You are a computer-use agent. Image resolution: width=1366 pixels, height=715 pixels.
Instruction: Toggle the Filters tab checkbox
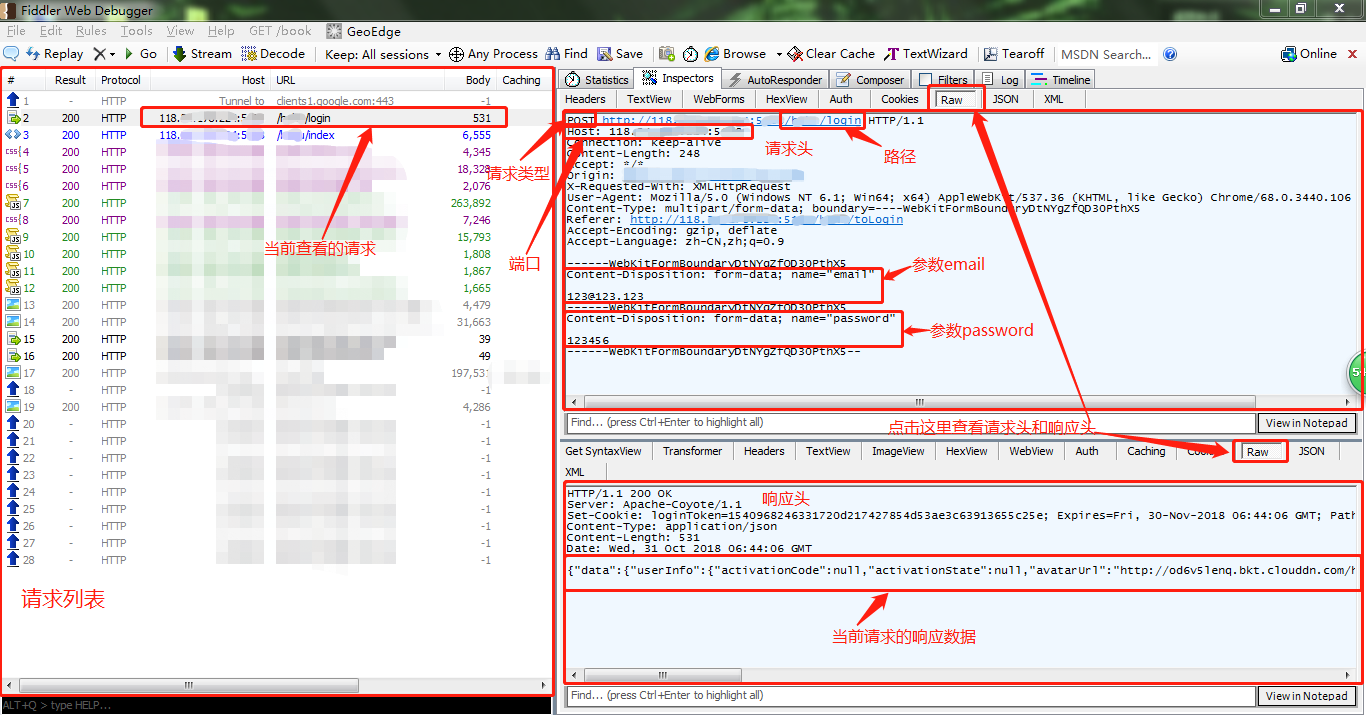pos(926,80)
